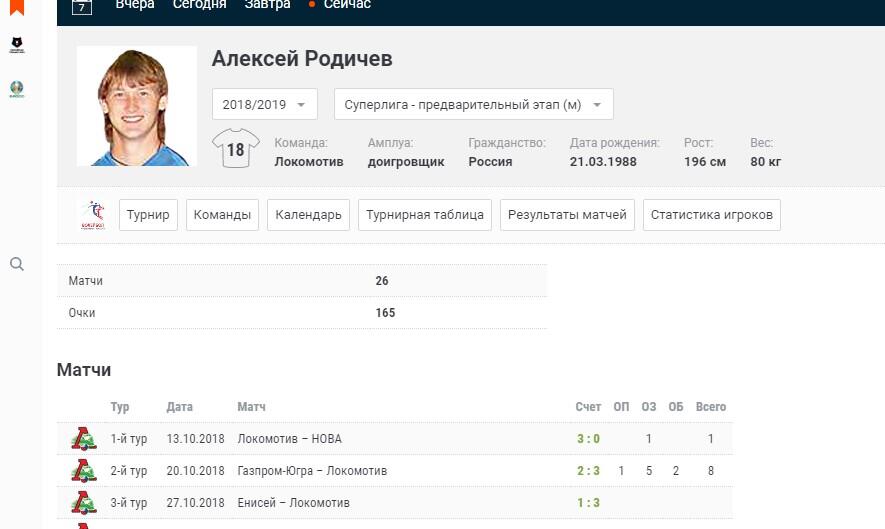This screenshot has height=529, width=885.
Task: Open the Euro tournament logo in sidebar
Action: (x=17, y=89)
